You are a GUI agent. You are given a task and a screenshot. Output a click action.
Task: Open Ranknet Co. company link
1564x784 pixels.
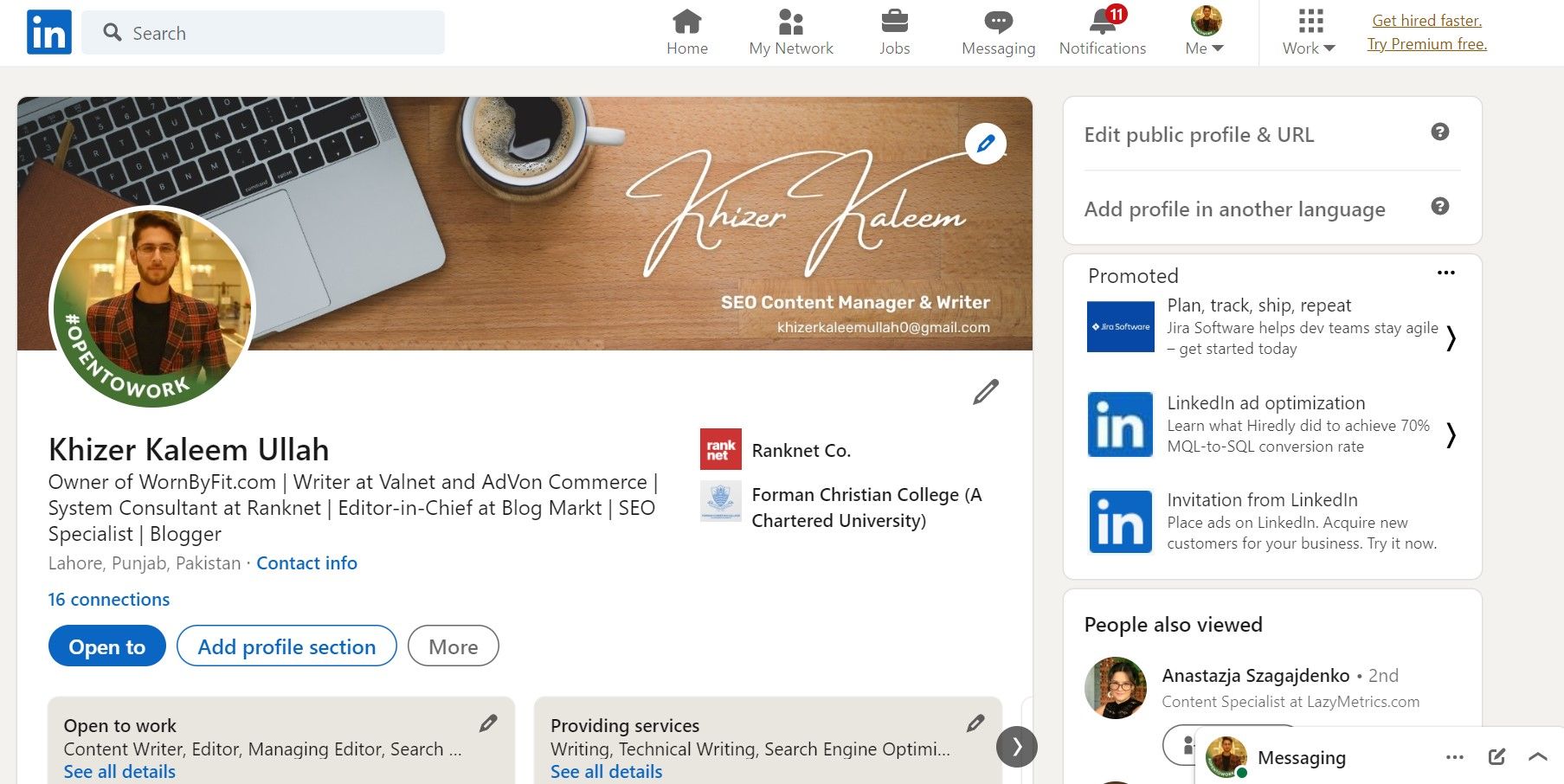point(801,451)
